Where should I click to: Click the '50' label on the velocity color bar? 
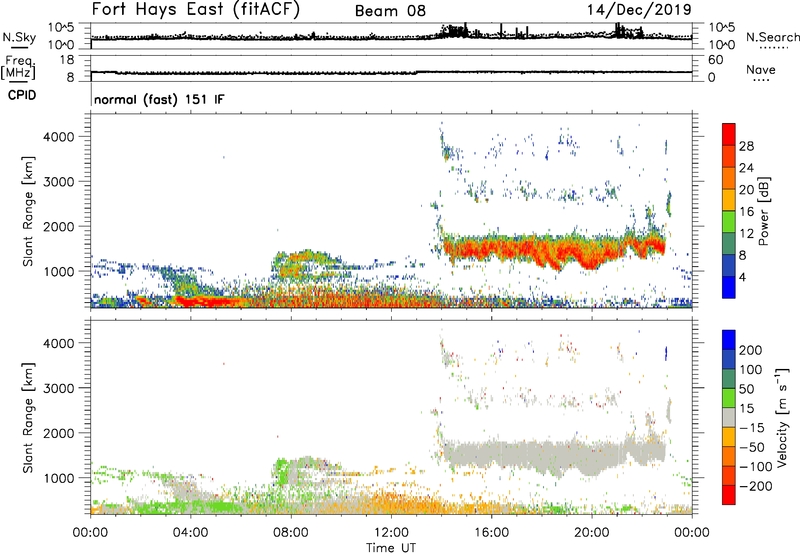[x=746, y=389]
